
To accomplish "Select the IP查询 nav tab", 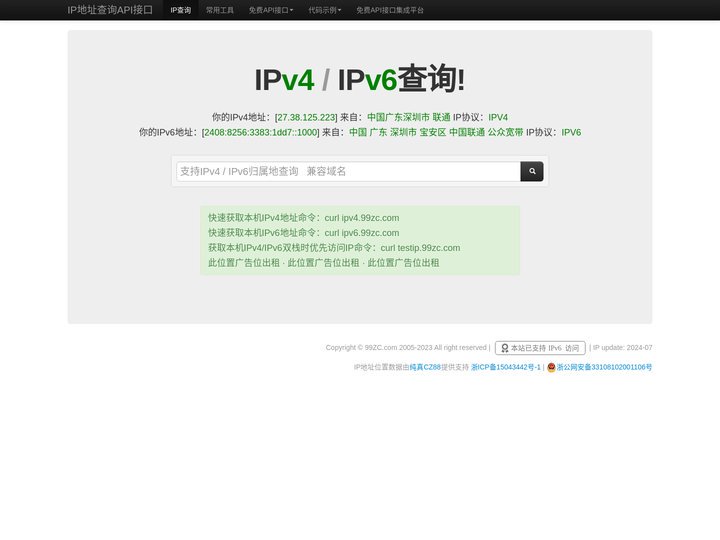I will (180, 10).
